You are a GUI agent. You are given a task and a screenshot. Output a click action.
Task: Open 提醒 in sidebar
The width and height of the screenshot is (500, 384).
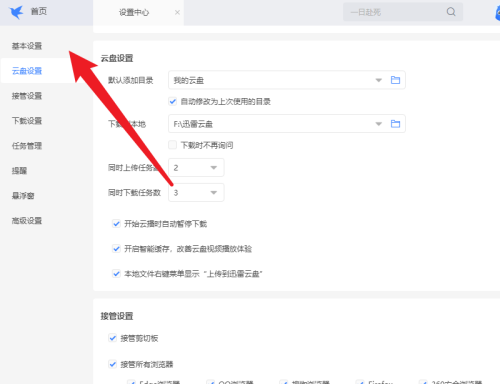pyautogui.click(x=19, y=171)
